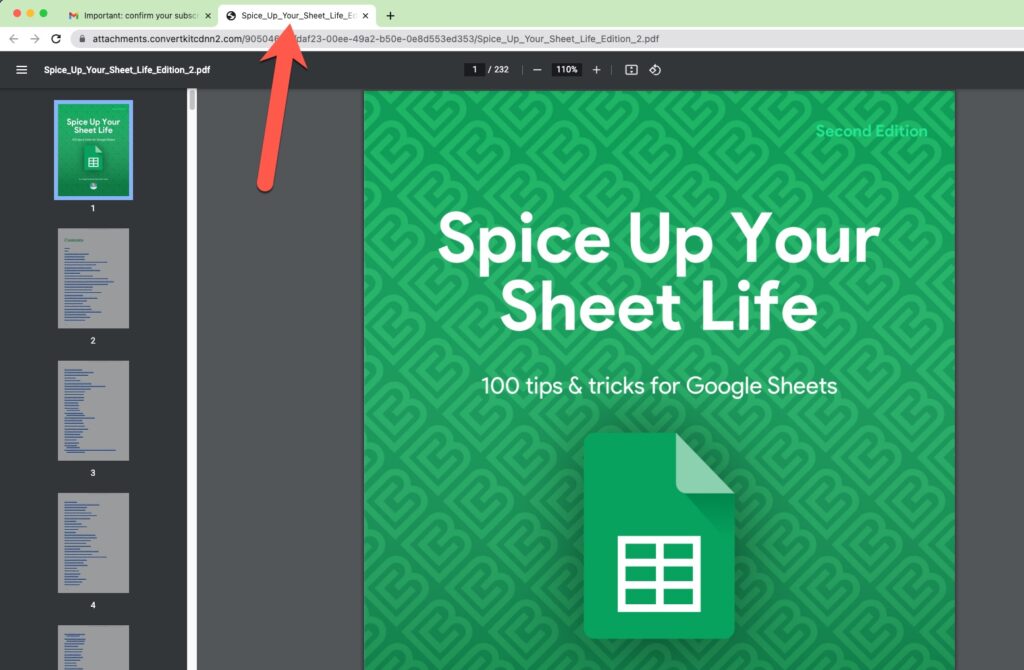Close the Spice_Up_Your_Sheet_Life tab
The image size is (1024, 670).
[365, 16]
